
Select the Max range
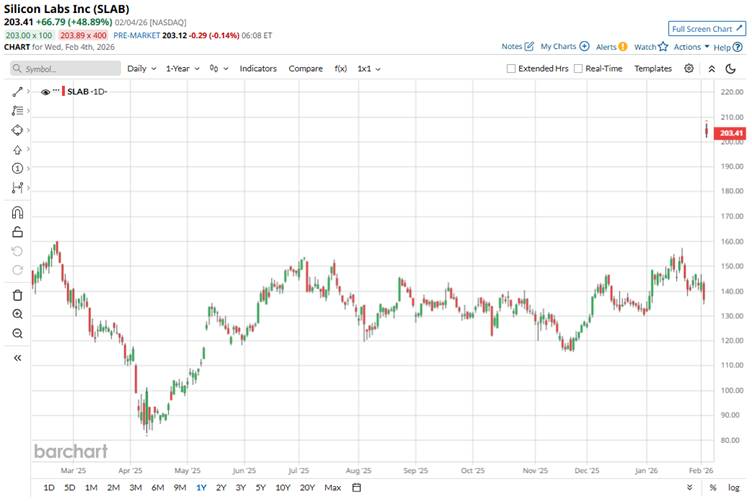coord(332,488)
